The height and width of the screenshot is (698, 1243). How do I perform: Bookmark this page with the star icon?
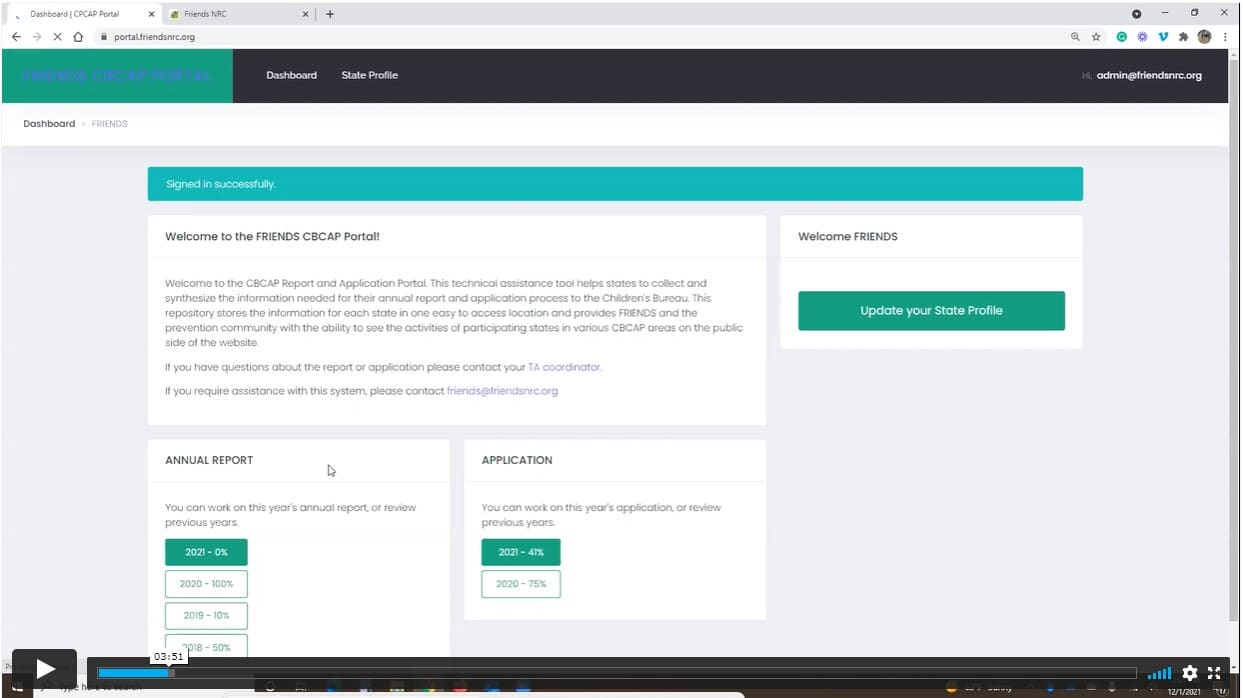(x=1096, y=36)
